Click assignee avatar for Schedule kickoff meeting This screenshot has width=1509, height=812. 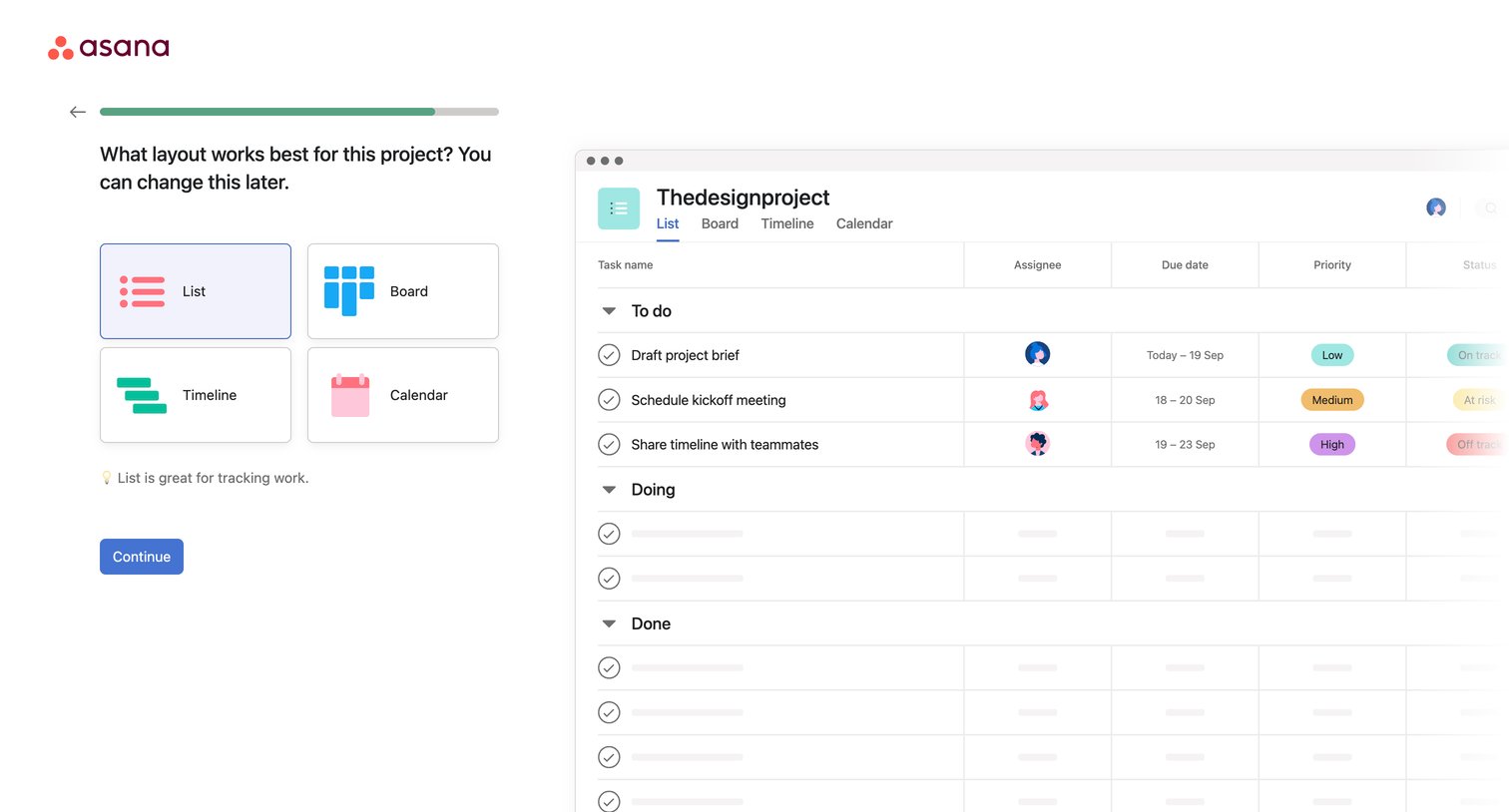pyautogui.click(x=1038, y=400)
